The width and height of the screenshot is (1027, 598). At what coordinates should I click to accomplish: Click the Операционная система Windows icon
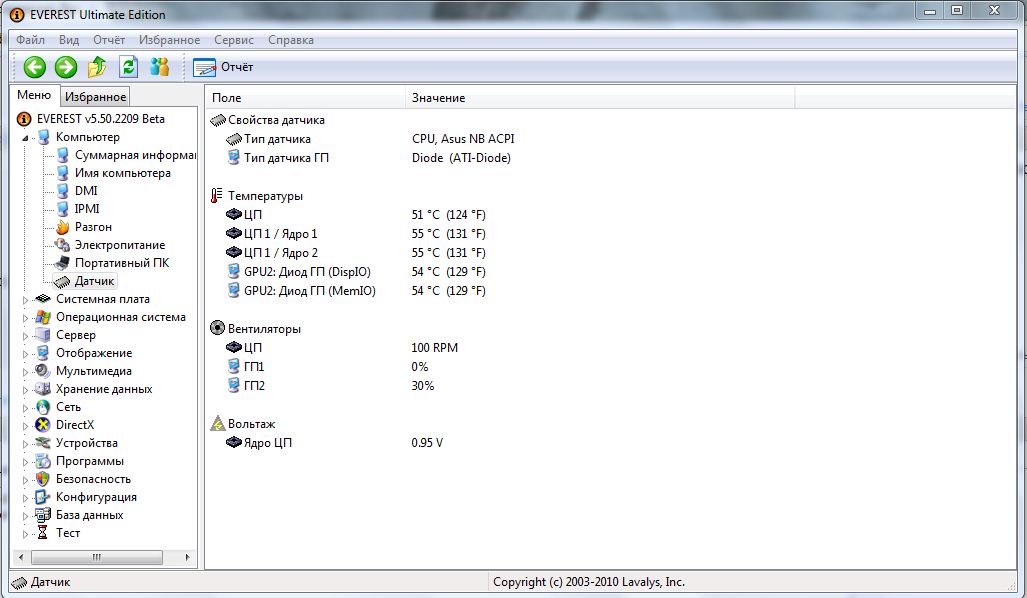(43, 317)
